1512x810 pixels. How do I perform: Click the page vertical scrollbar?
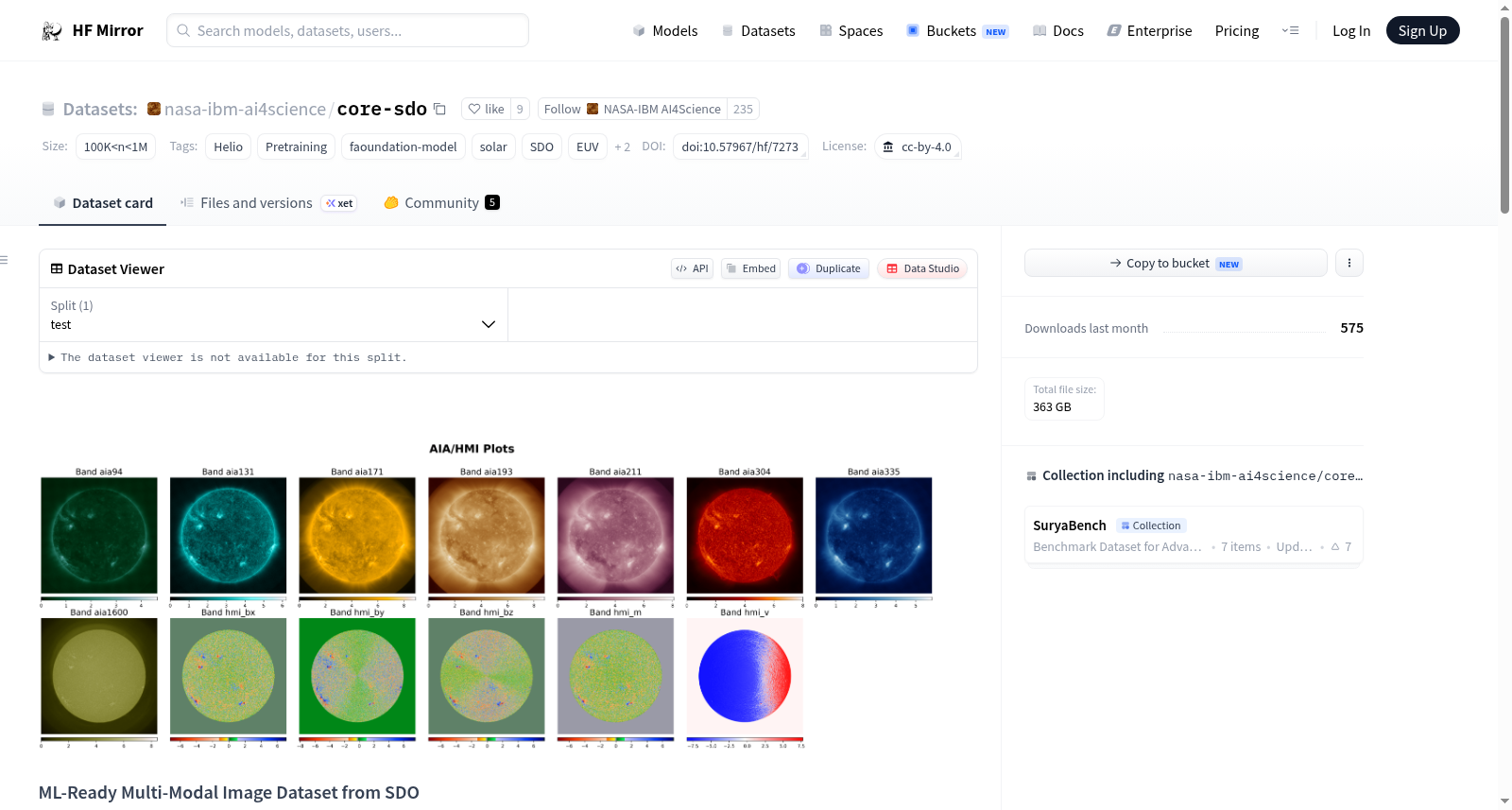point(1504,113)
